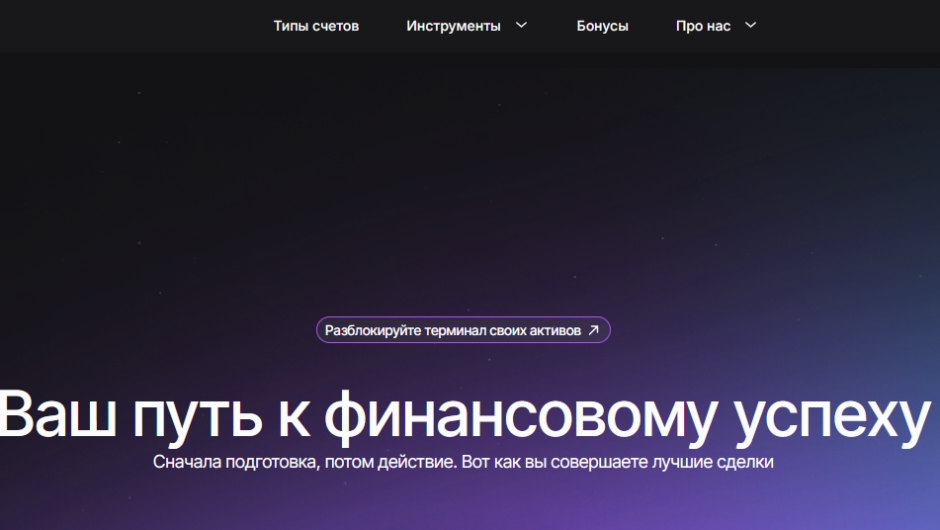Go to the Бонусы section
940x530 pixels.
point(602,26)
